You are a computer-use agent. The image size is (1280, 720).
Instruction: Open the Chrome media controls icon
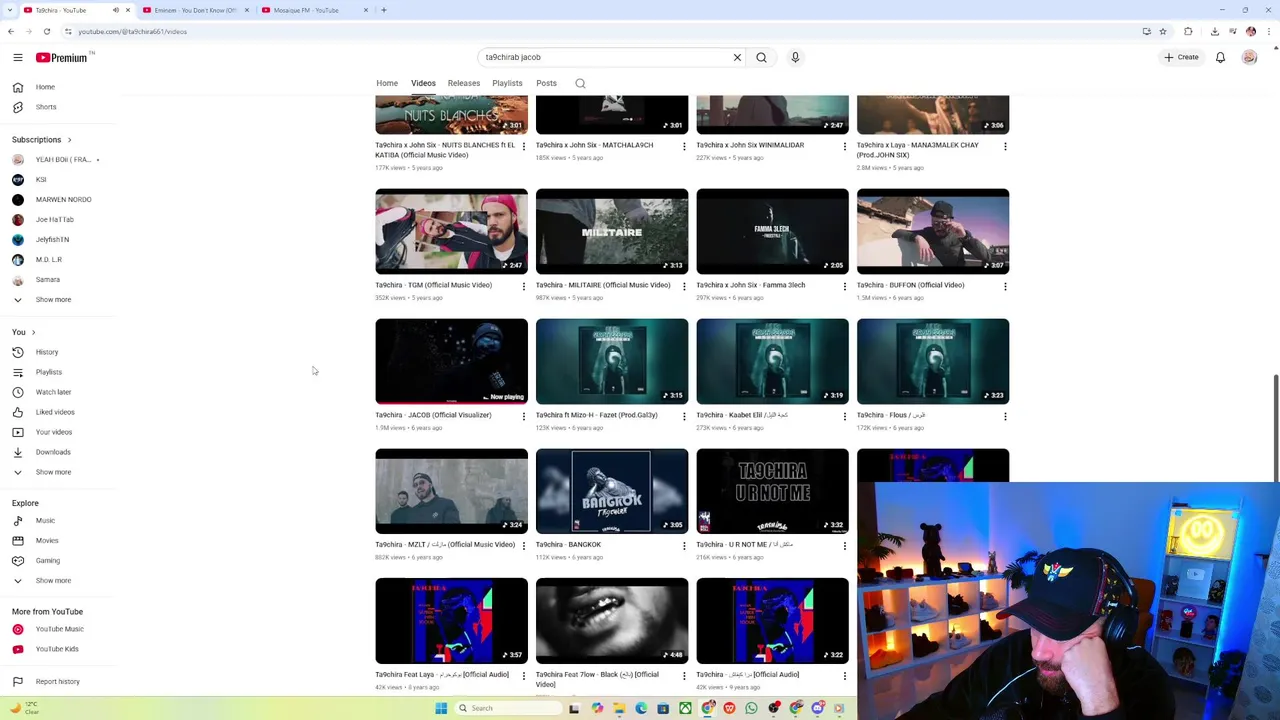(x=1233, y=31)
